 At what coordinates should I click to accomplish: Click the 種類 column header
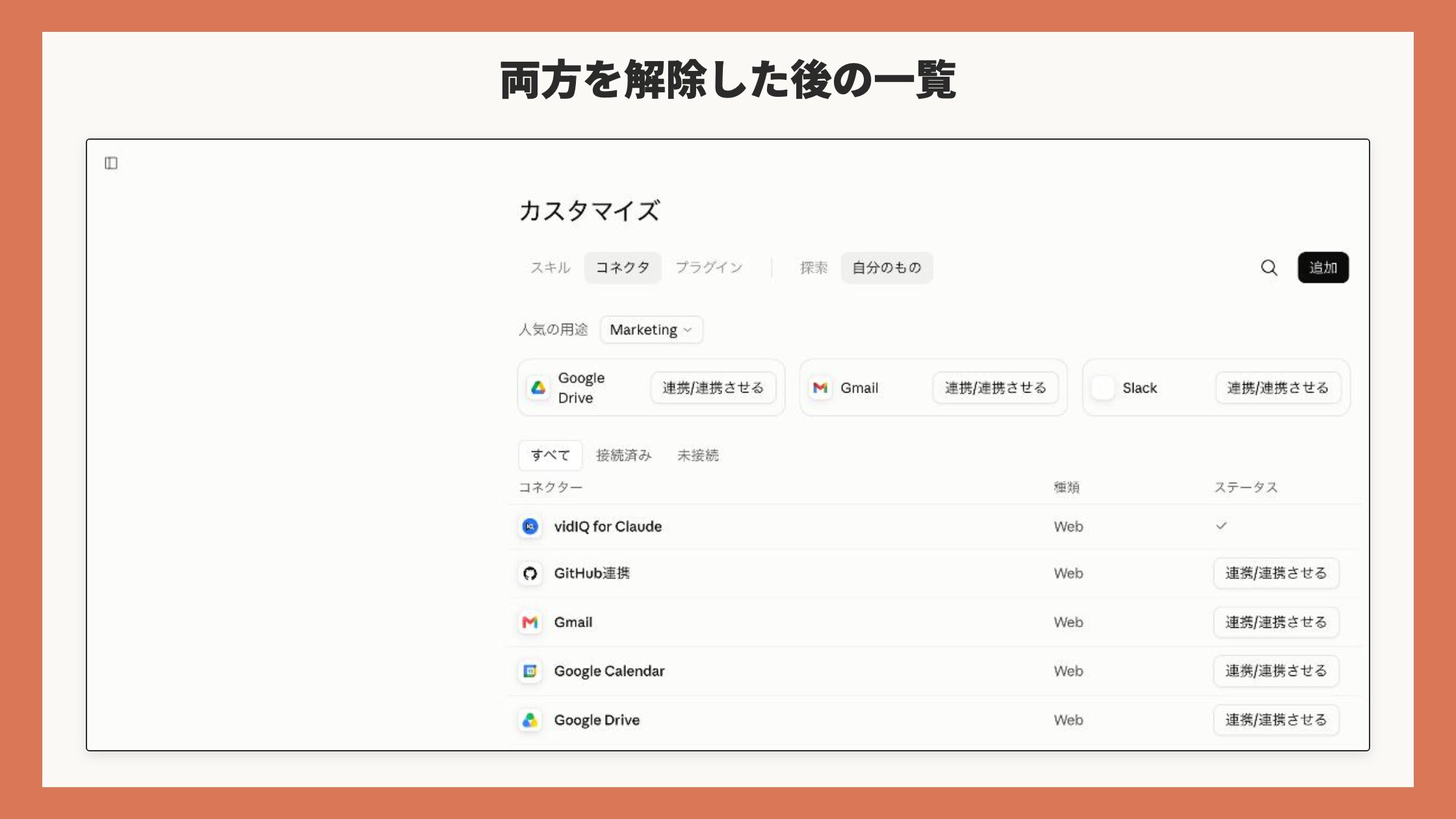(1066, 487)
